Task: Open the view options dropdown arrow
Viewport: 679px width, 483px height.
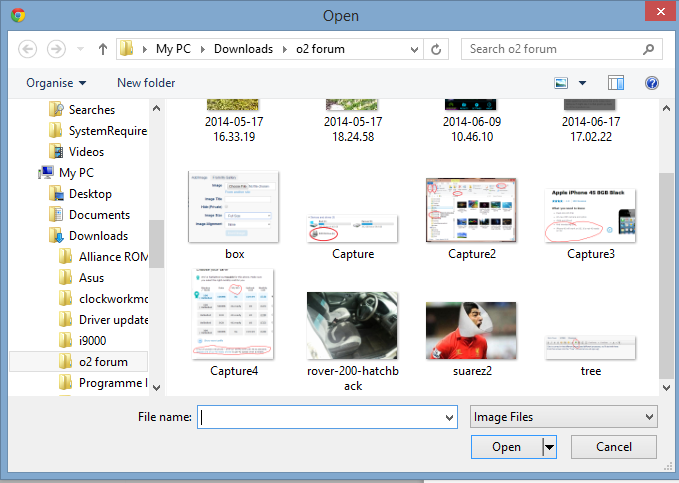Action: 582,83
